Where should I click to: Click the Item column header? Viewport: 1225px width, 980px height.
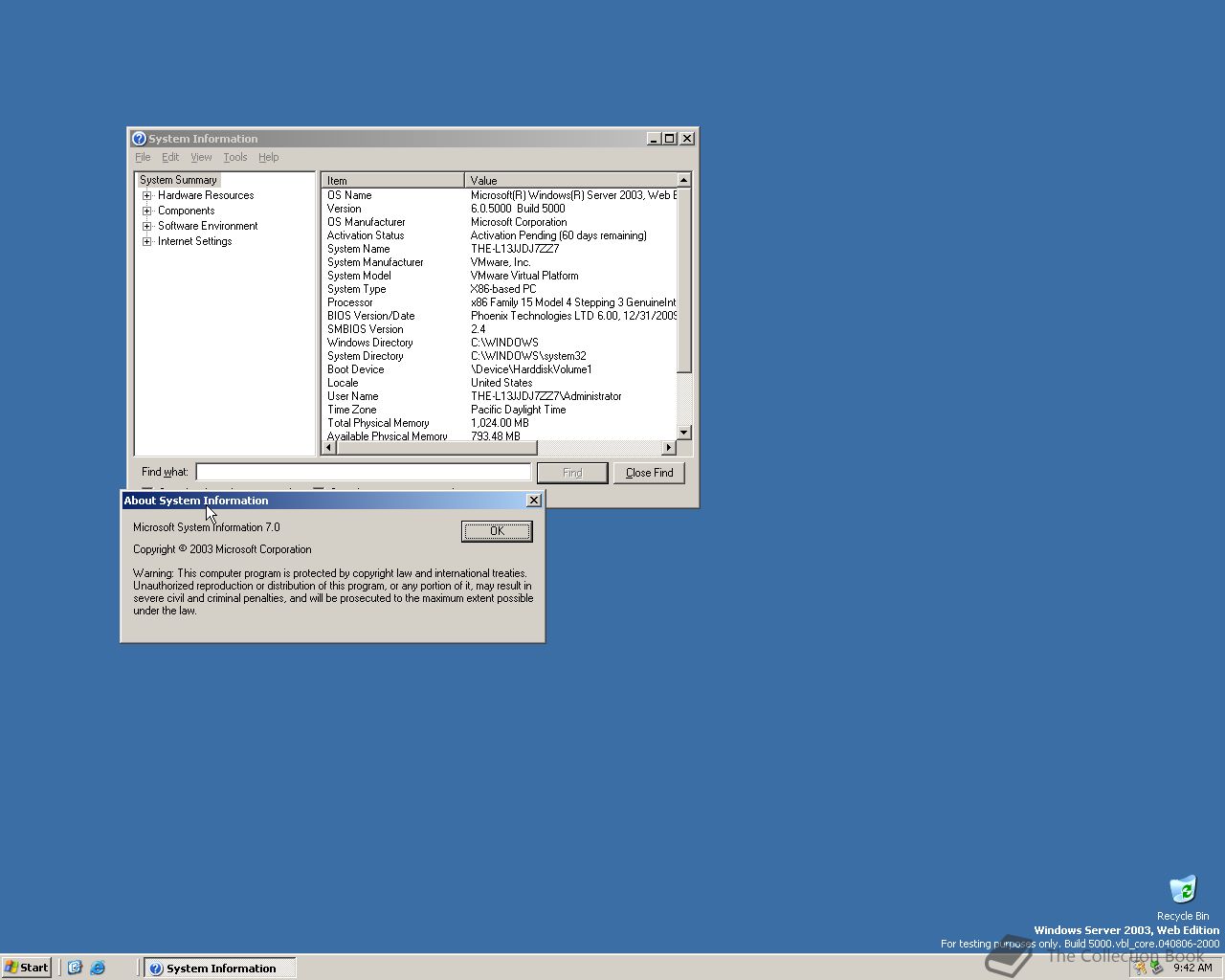392,180
